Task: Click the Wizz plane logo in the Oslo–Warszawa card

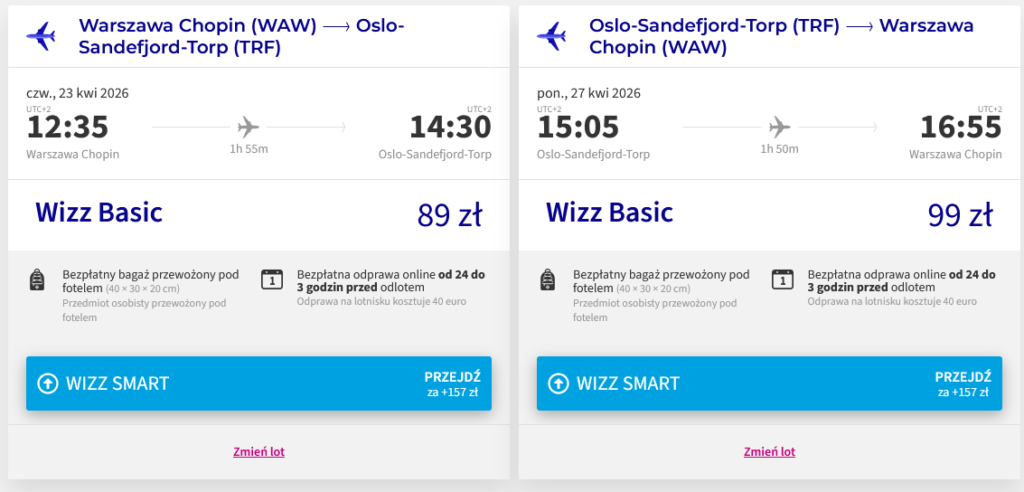Action: (552, 35)
